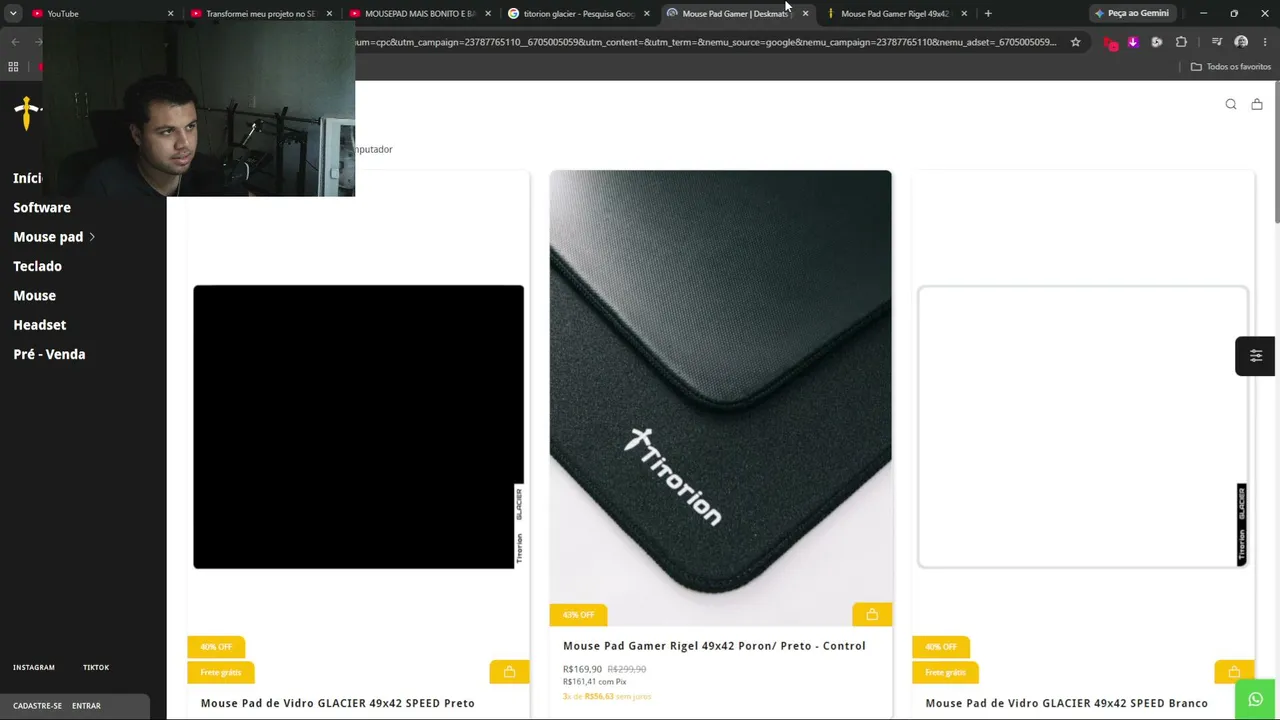Open the Software menu item
The image size is (1280, 720).
point(42,208)
